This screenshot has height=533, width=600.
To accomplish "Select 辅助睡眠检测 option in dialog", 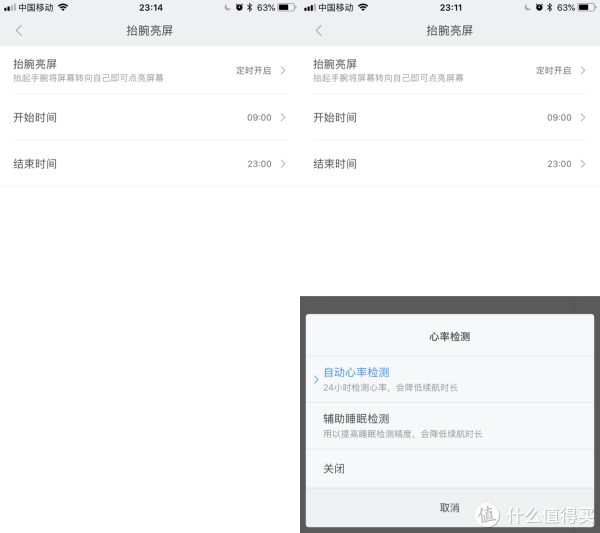I will click(450, 426).
